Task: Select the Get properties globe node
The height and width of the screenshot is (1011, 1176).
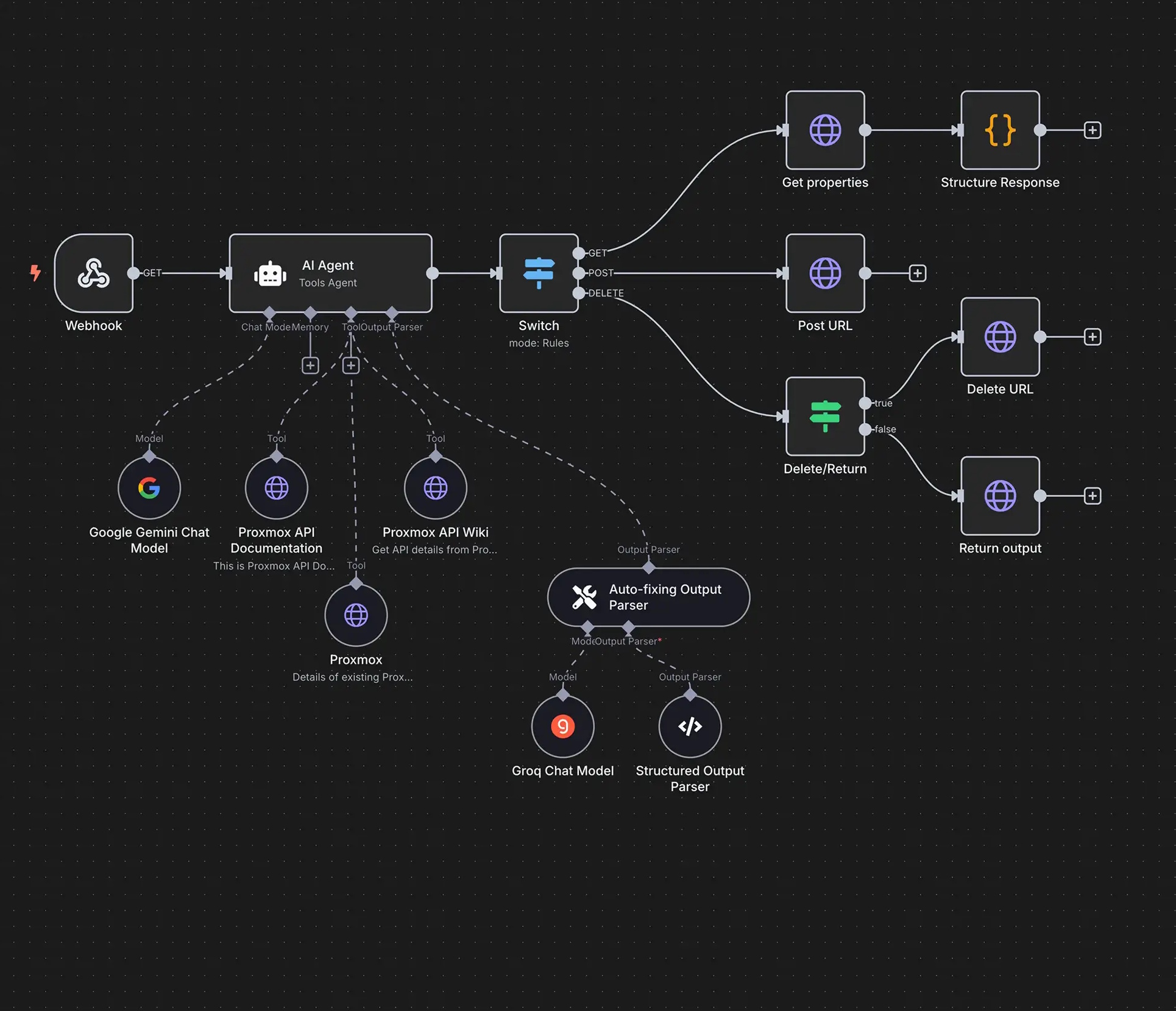Action: [x=824, y=130]
